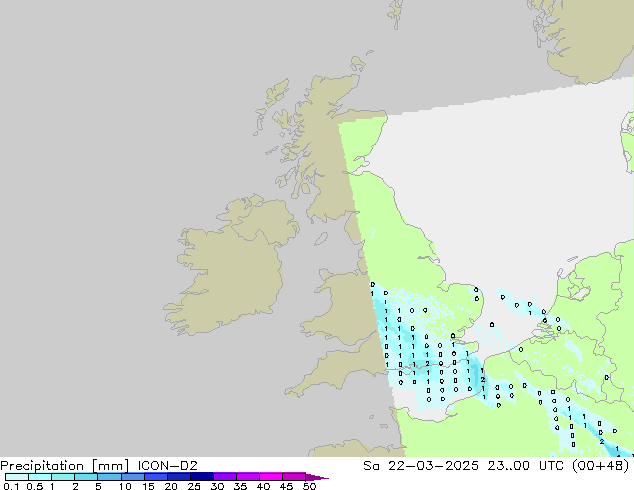Screen dimensions: 634x490
Task: Click the '23.00' time value in footer
Action: (x=508, y=466)
